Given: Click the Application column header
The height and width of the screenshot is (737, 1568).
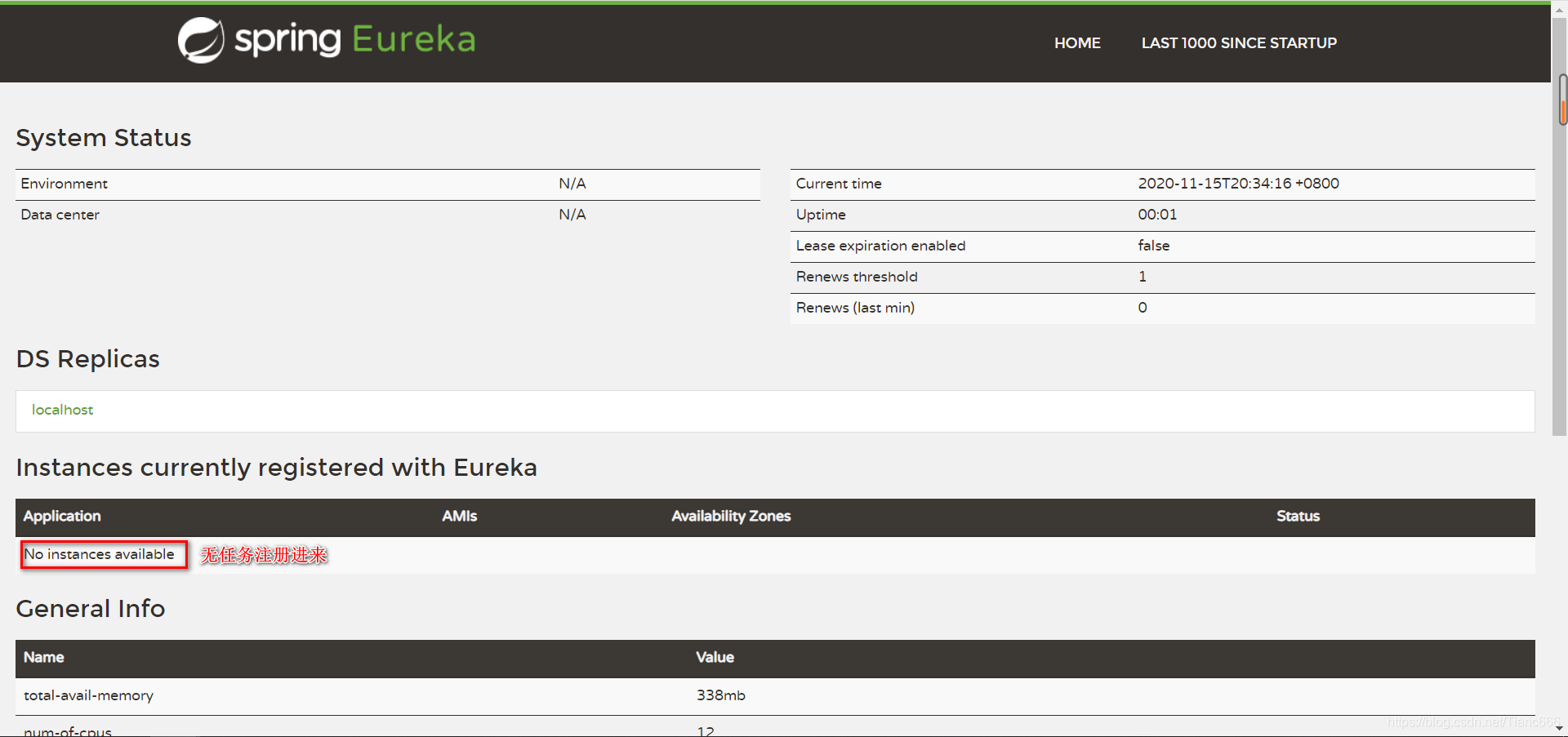Looking at the screenshot, I should (x=62, y=516).
